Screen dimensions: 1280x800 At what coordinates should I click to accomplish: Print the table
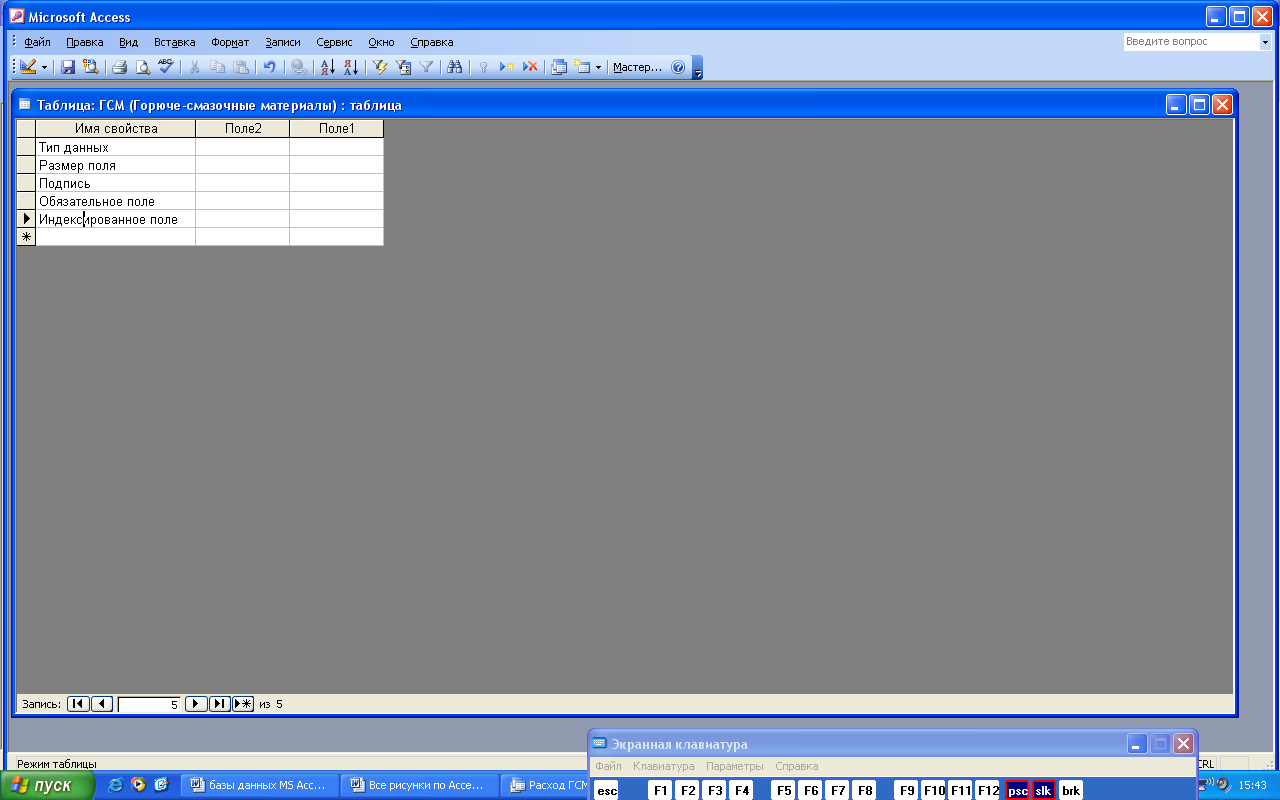pos(119,67)
